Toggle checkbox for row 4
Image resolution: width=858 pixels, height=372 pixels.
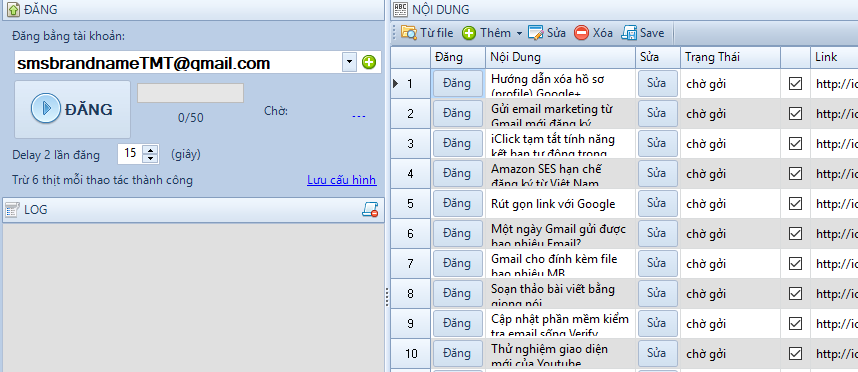(x=795, y=173)
